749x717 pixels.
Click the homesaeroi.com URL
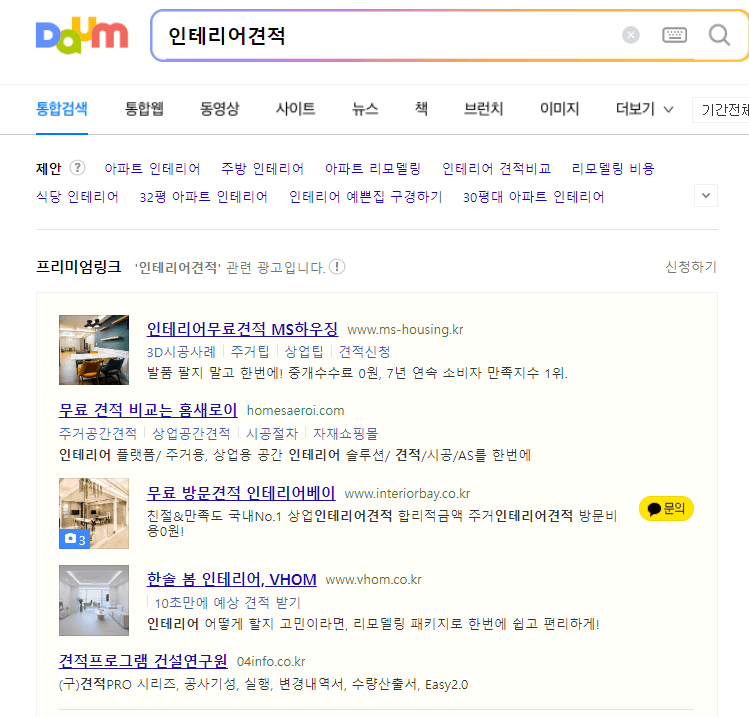click(295, 411)
